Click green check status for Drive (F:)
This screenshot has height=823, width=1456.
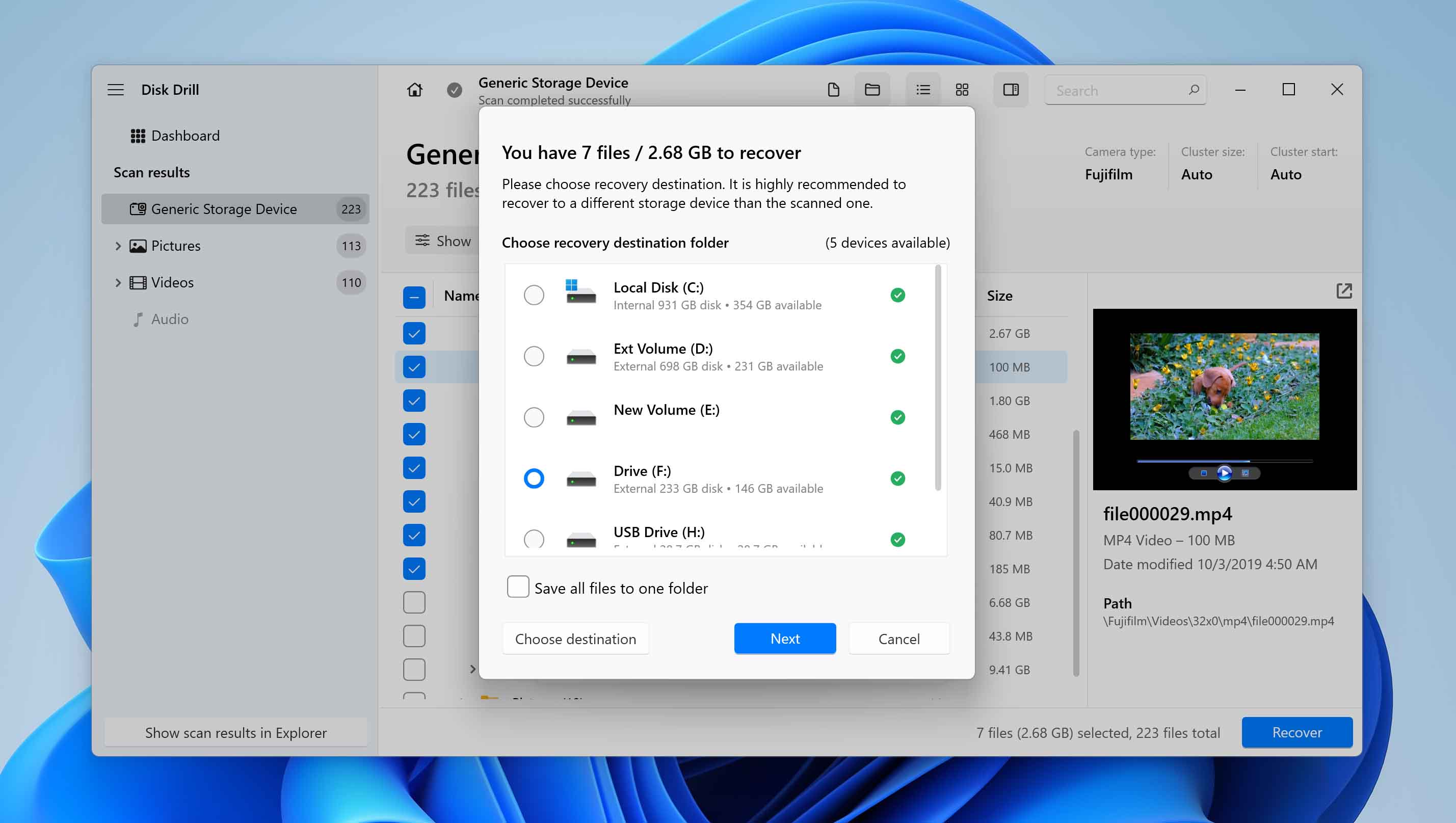pyautogui.click(x=897, y=478)
